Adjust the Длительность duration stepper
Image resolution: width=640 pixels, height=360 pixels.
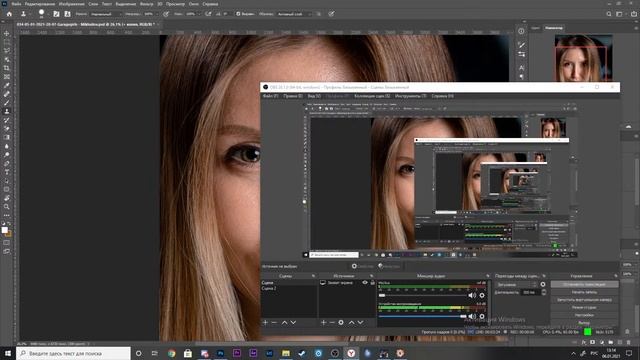click(x=543, y=292)
